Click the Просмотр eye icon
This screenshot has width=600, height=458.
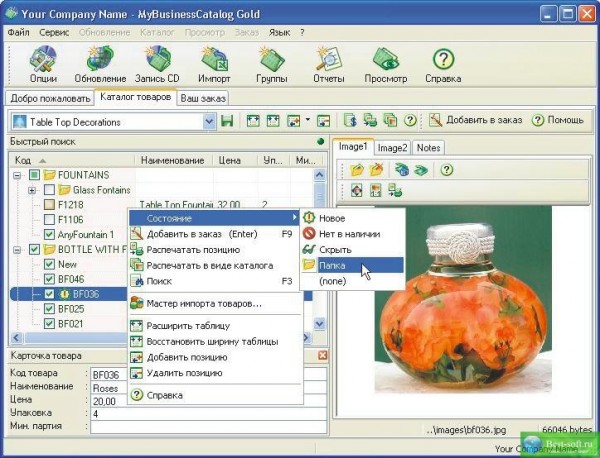[386, 64]
